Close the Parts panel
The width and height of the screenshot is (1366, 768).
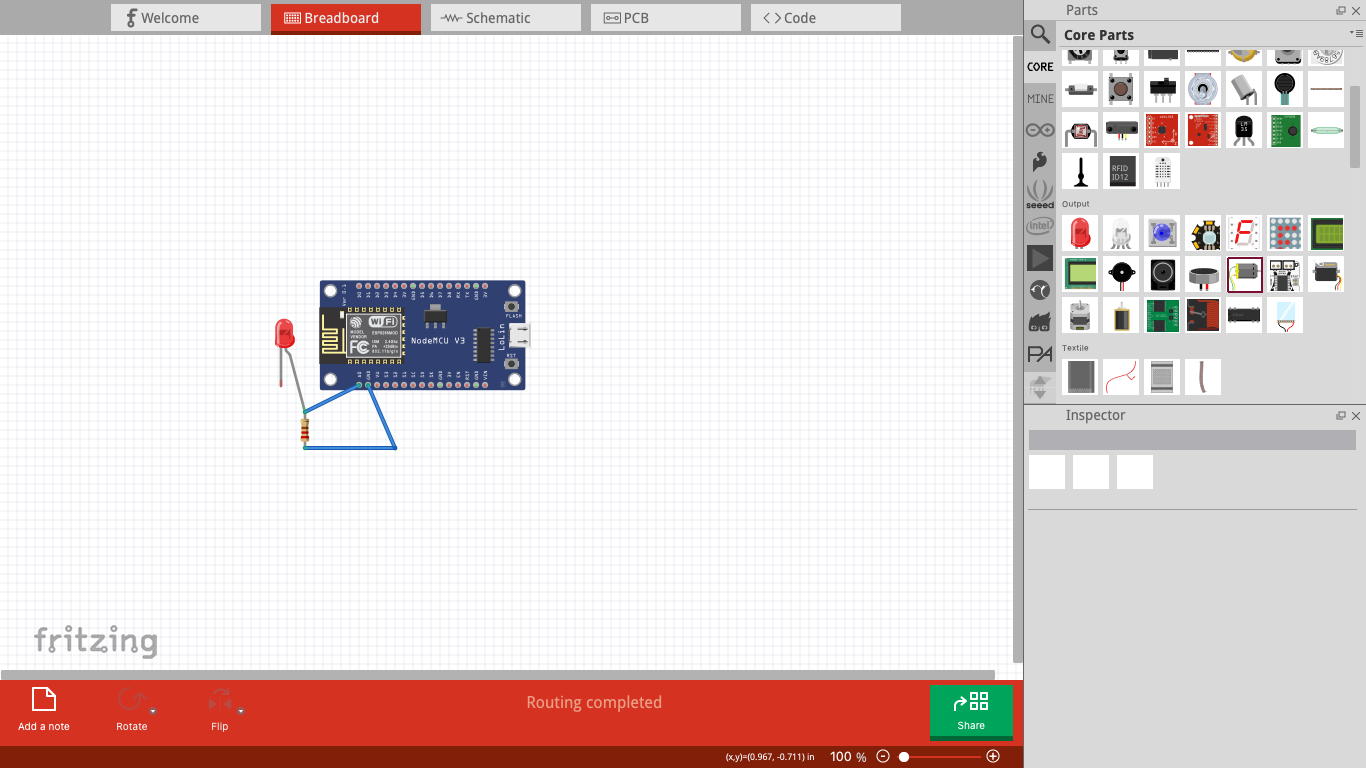pyautogui.click(x=1356, y=10)
